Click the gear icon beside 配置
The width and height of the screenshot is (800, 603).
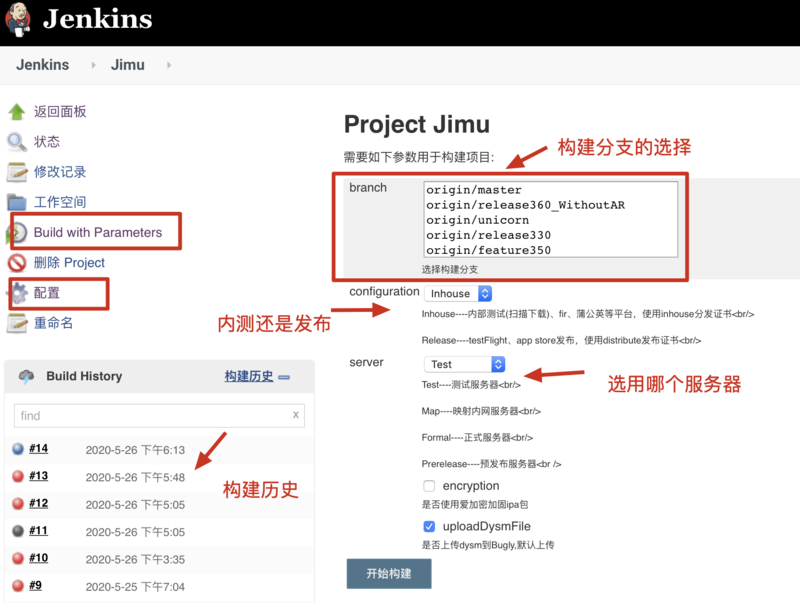(18, 293)
